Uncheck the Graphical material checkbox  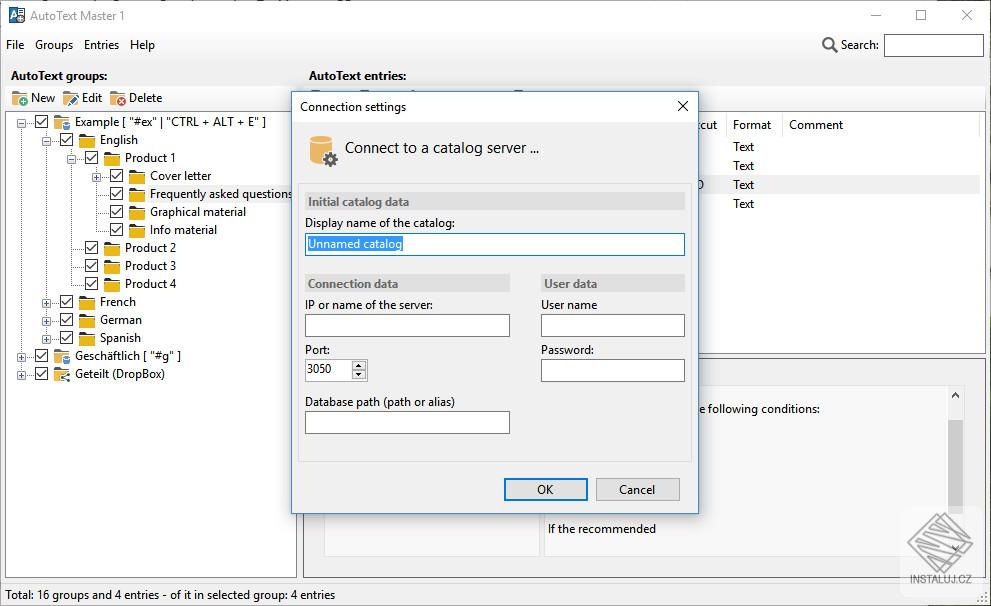point(116,212)
